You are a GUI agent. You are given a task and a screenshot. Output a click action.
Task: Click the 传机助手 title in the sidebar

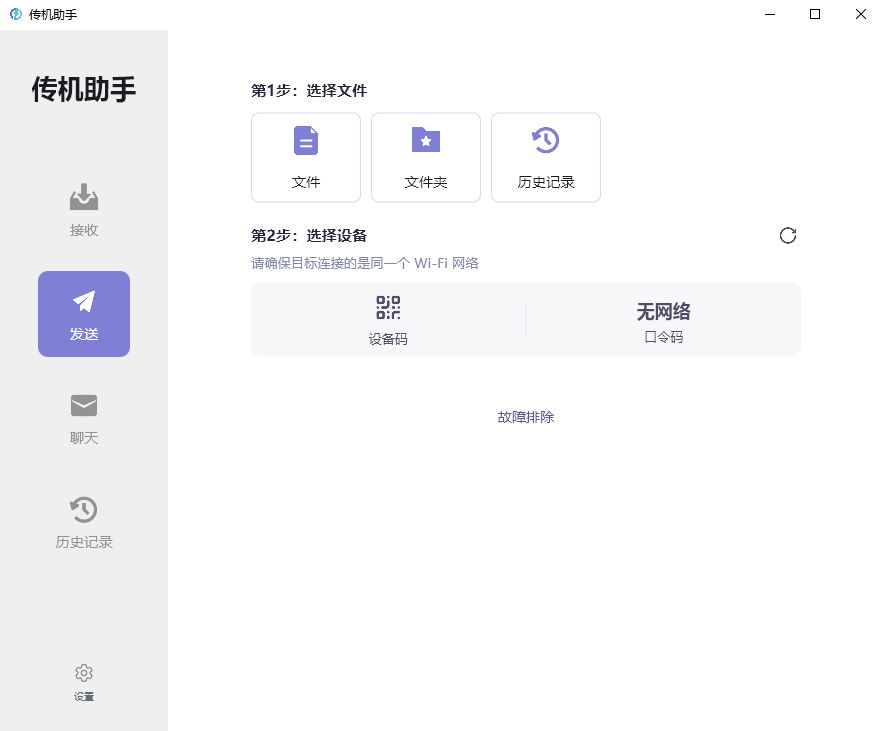(83, 90)
